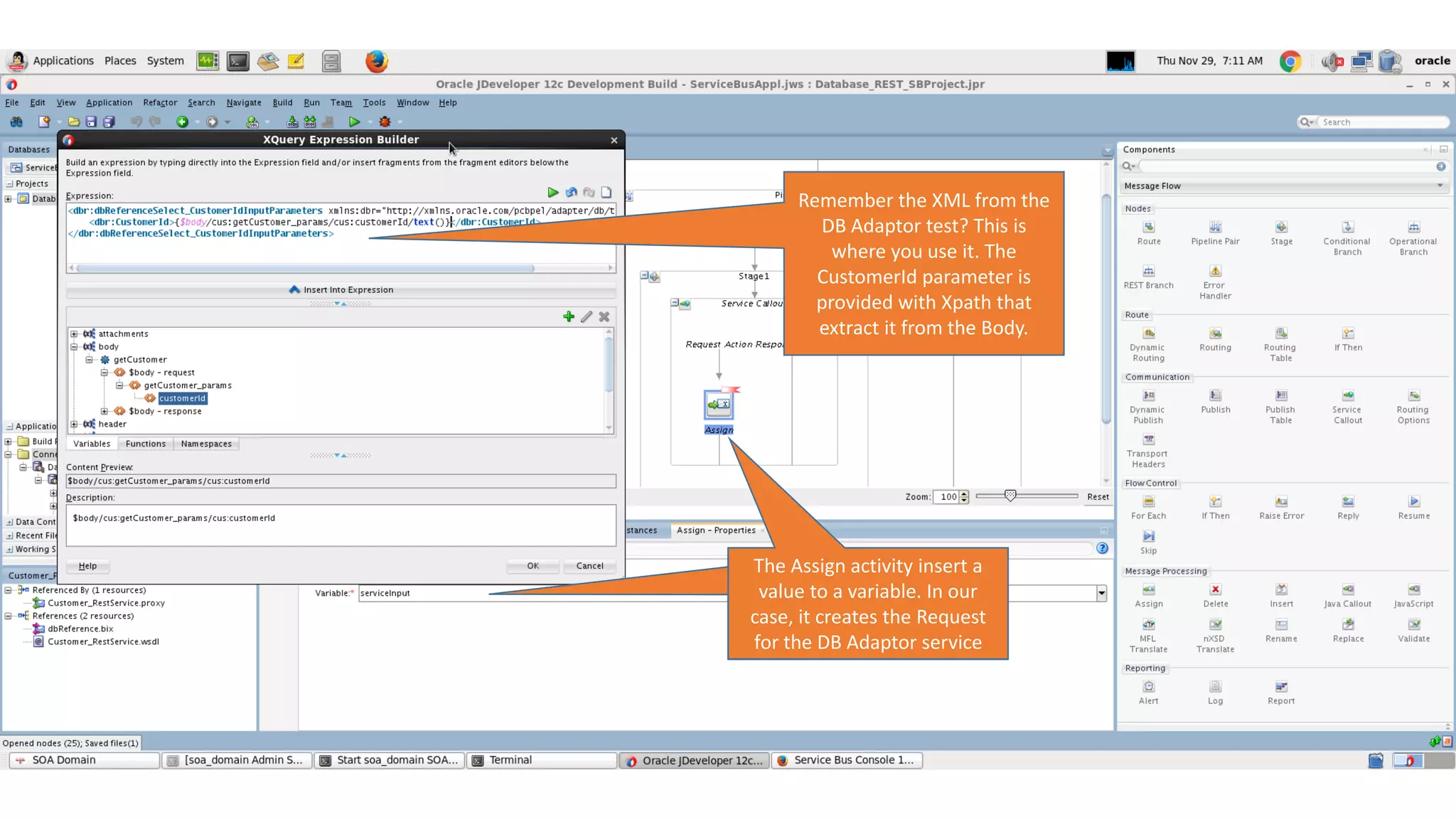Collapse the body tree node
The image size is (1456, 819).
coord(74,347)
